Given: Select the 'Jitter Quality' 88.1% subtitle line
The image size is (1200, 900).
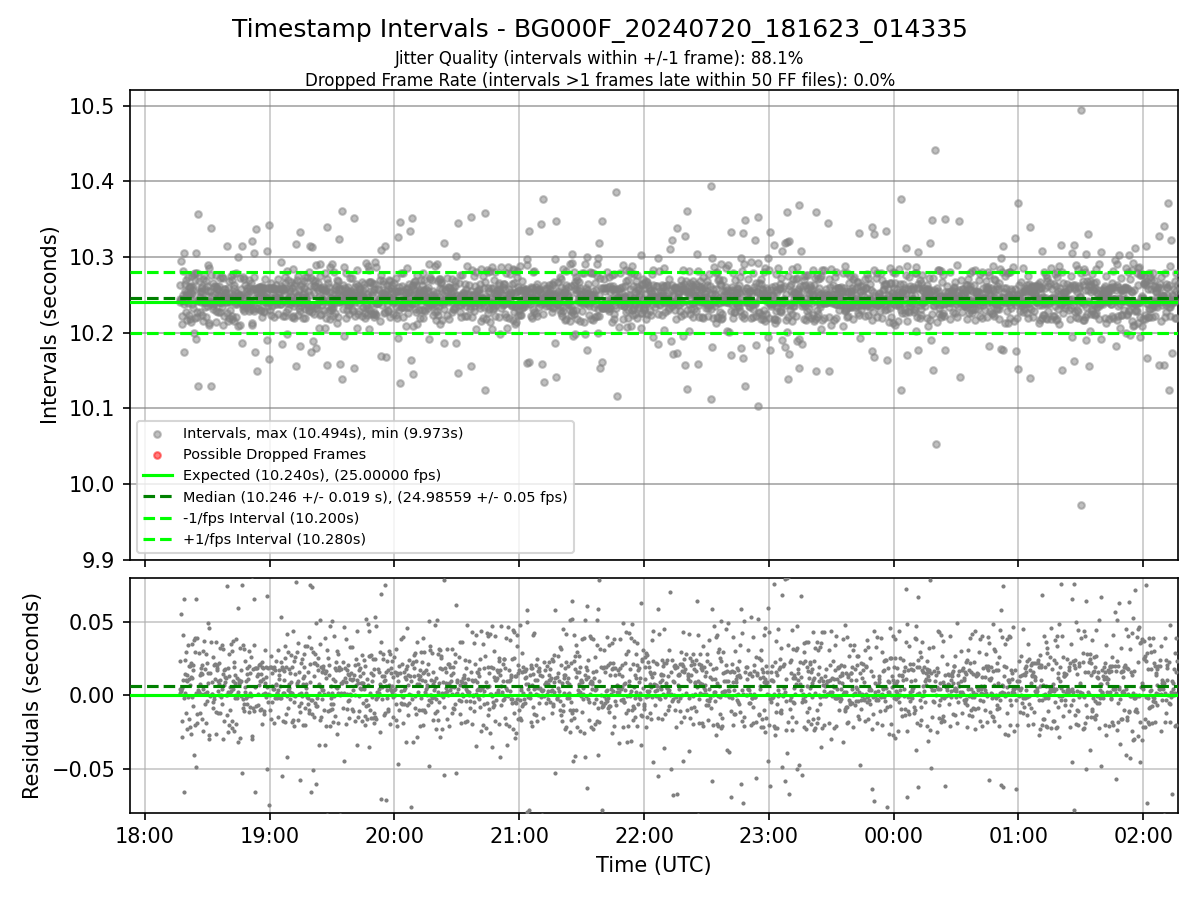Looking at the screenshot, I should coord(600,58).
